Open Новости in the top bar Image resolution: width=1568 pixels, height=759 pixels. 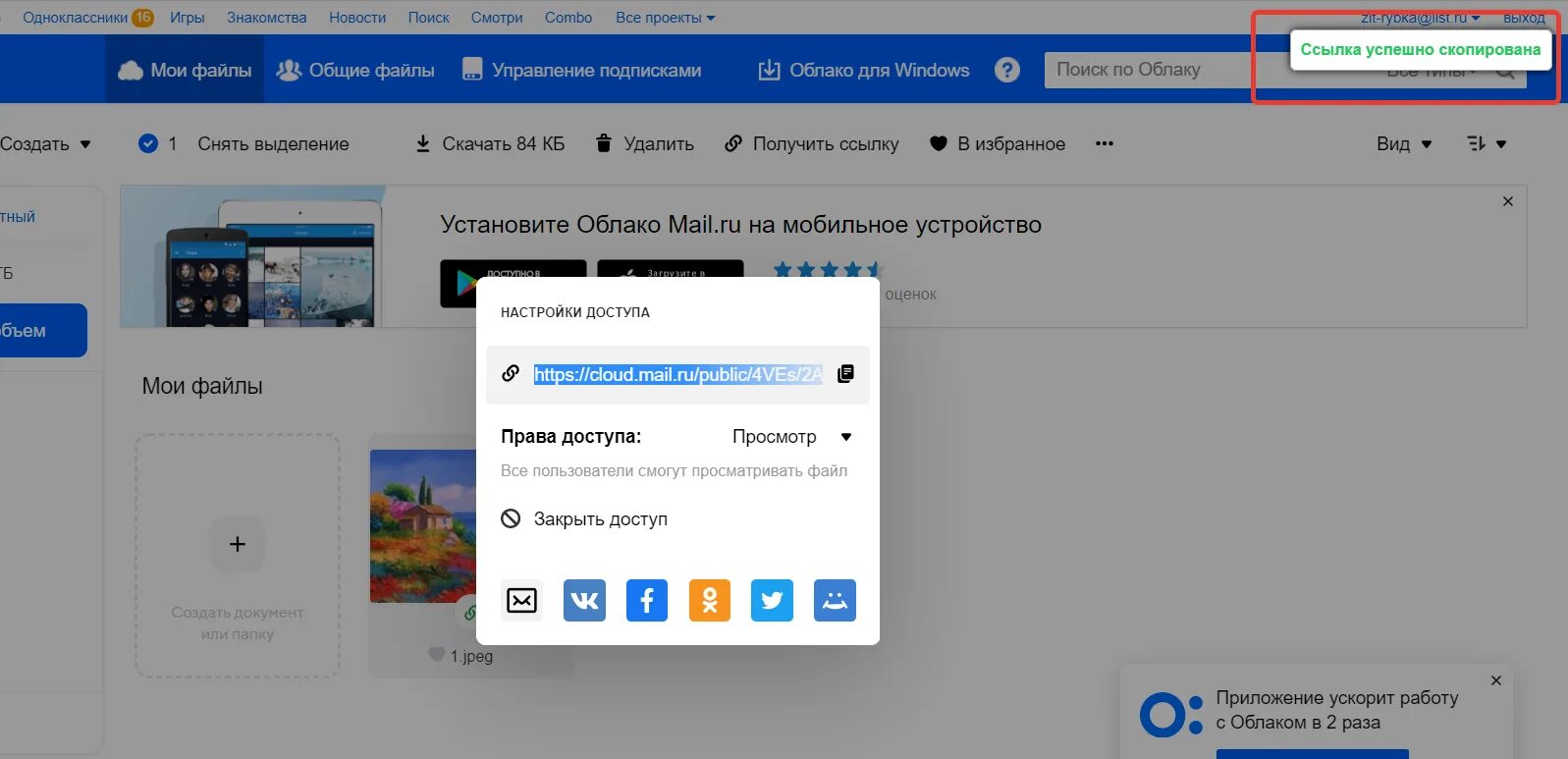[357, 18]
